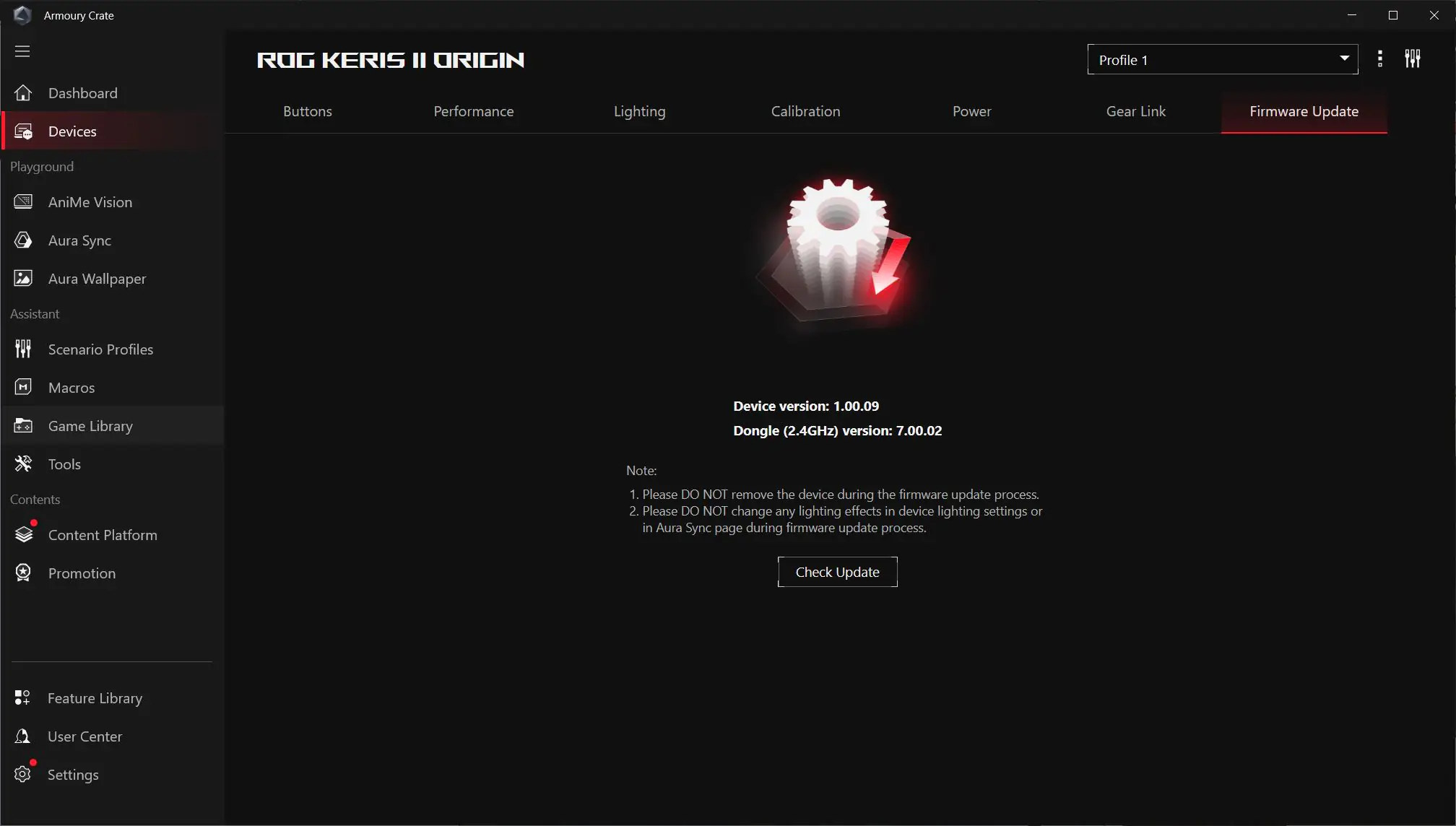Image resolution: width=1456 pixels, height=826 pixels.
Task: Select the Devices section
Action: click(x=72, y=131)
